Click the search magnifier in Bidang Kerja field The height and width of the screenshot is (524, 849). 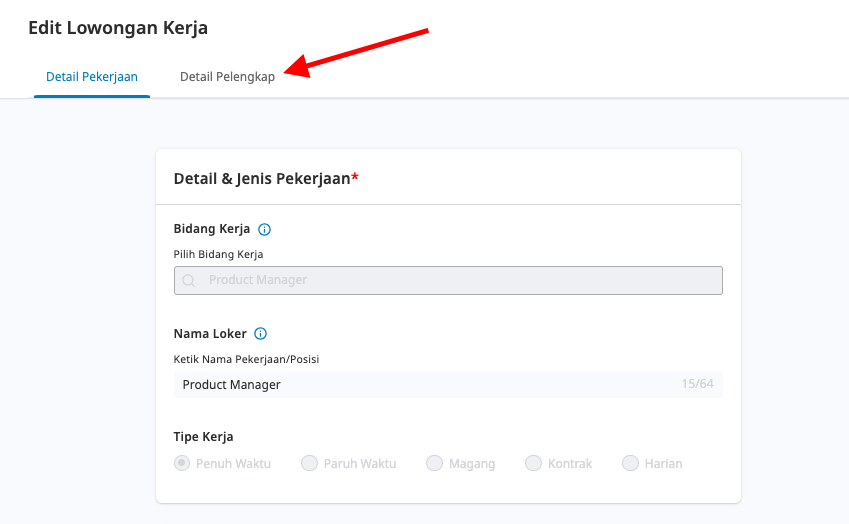pyautogui.click(x=188, y=280)
